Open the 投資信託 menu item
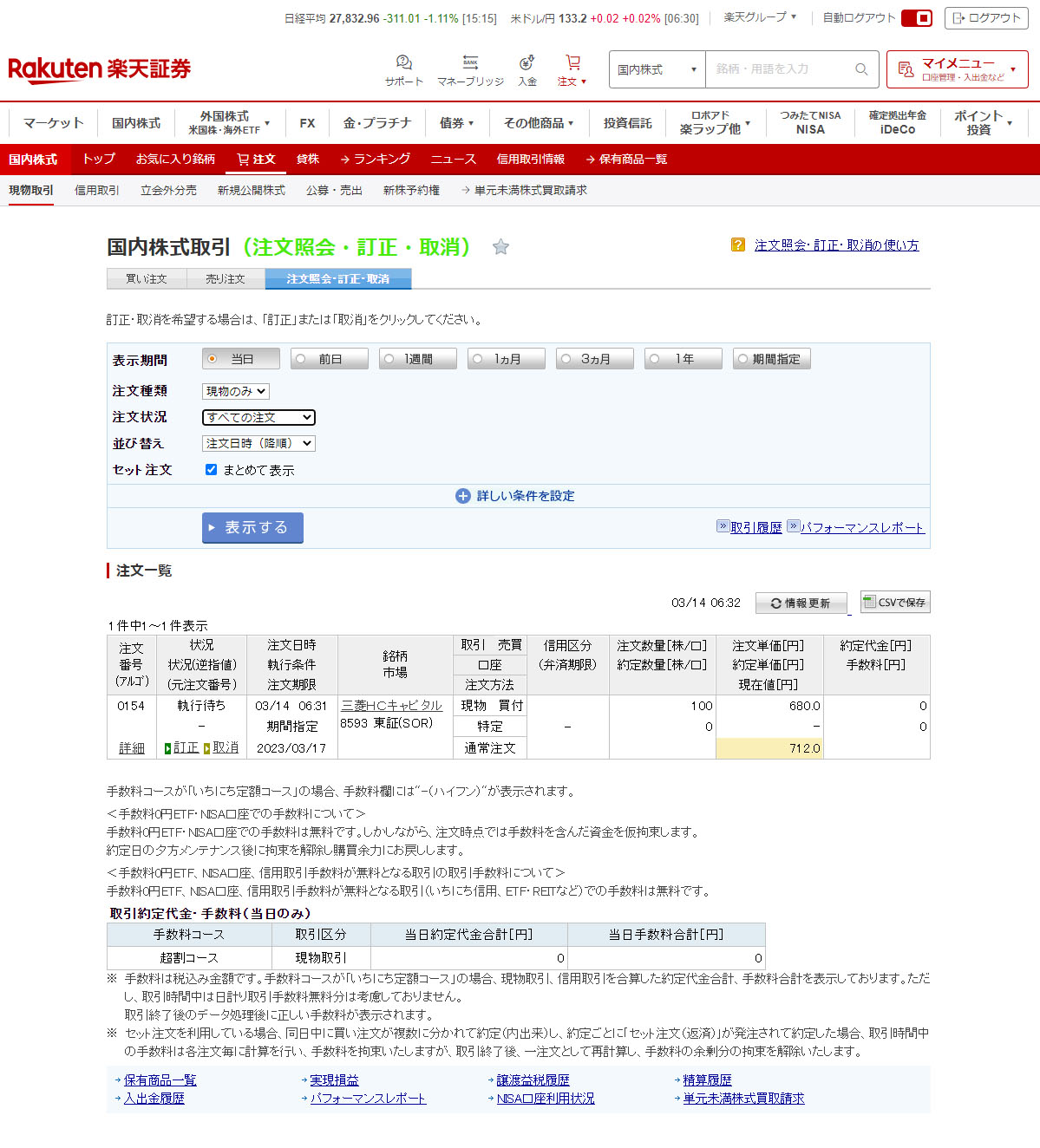 [627, 123]
